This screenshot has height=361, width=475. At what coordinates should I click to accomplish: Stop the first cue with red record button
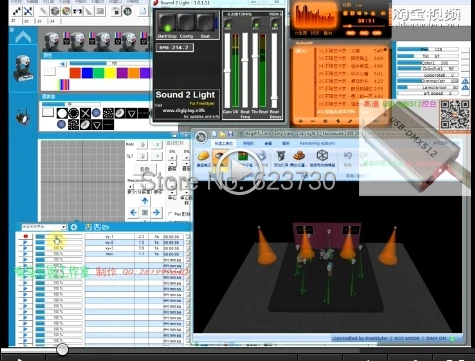26,236
